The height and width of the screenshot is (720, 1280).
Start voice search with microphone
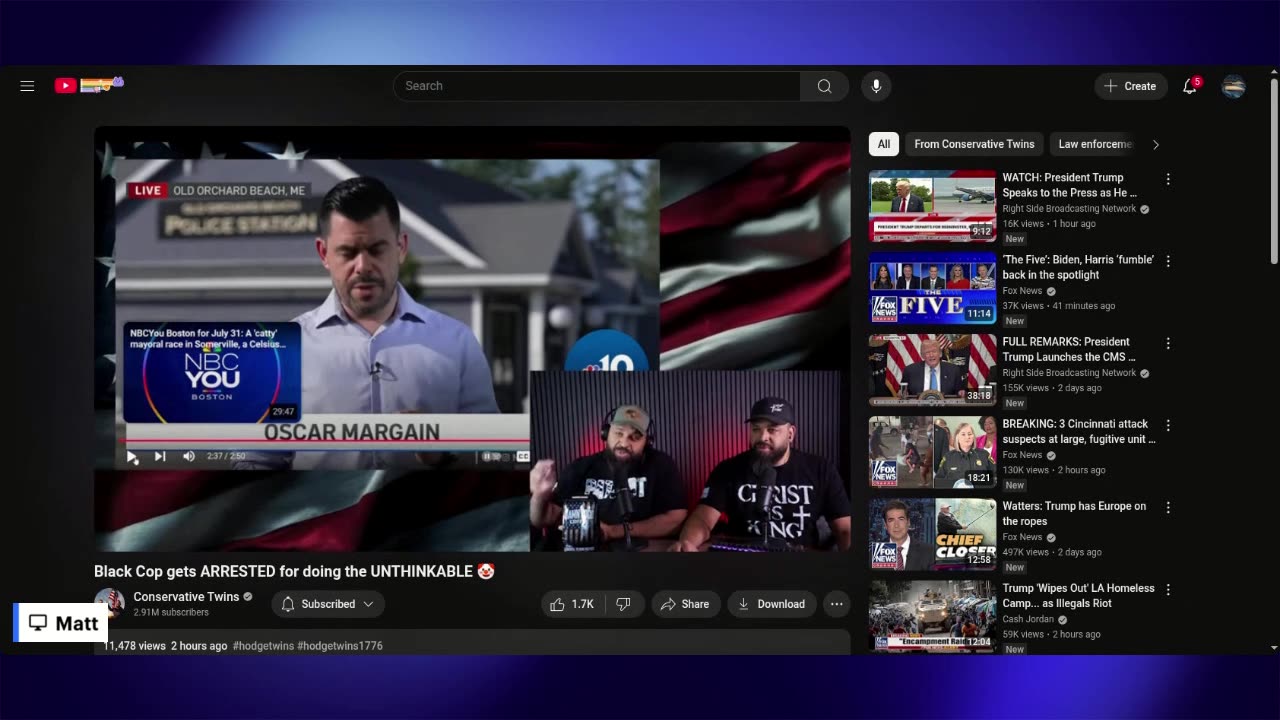[876, 86]
